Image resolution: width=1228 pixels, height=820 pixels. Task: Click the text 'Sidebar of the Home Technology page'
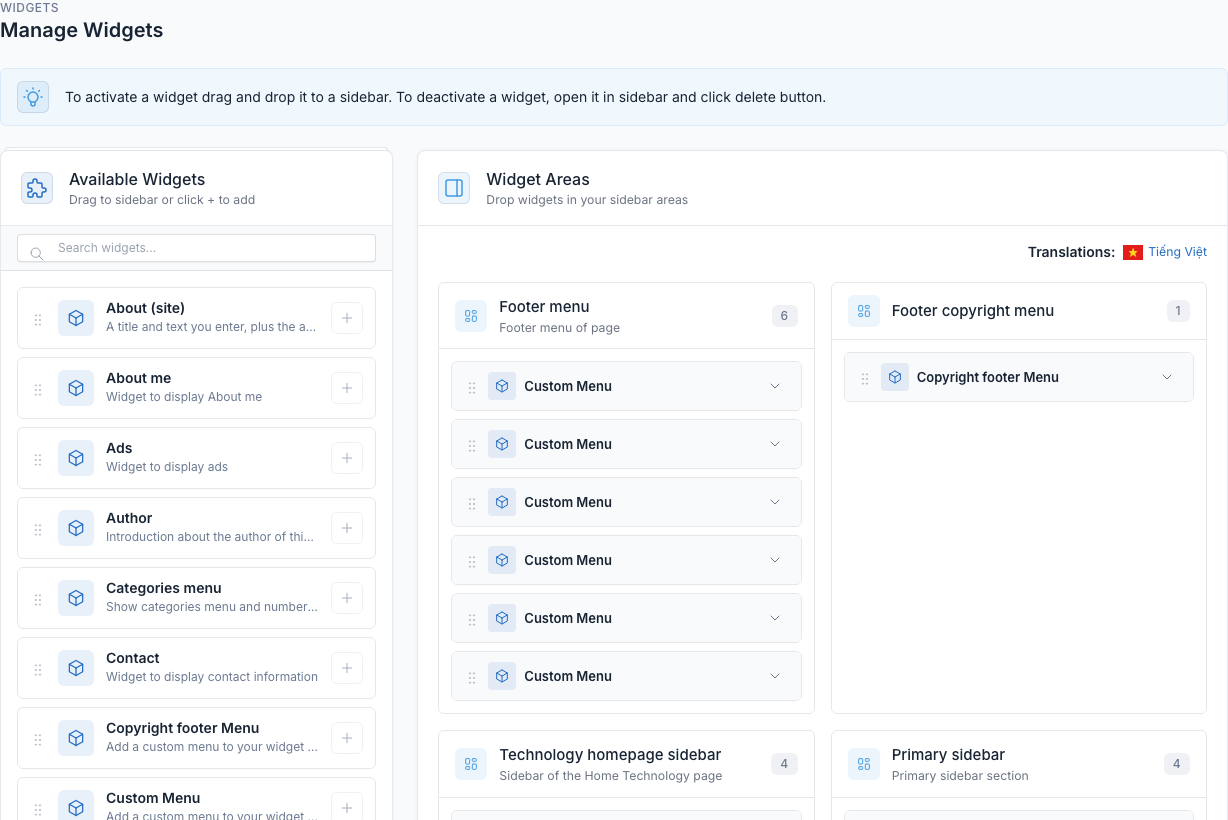coord(610,776)
